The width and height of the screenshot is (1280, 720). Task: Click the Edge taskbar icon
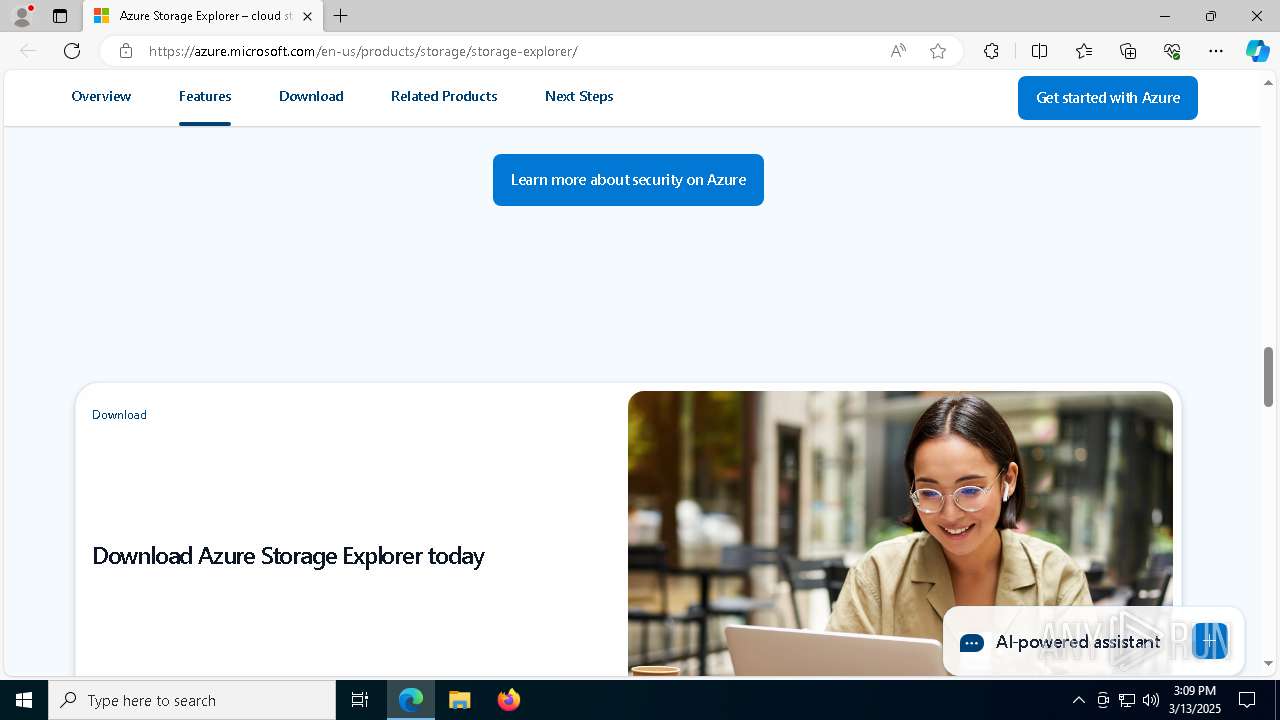411,700
